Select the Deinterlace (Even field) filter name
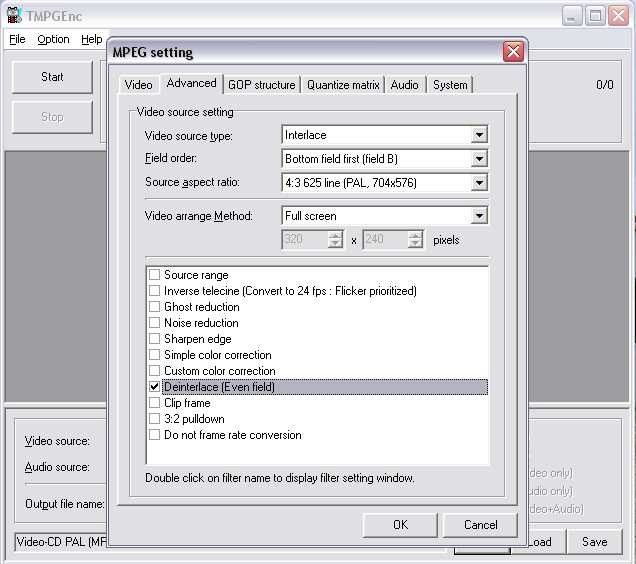The height and width of the screenshot is (564, 636). (219, 387)
